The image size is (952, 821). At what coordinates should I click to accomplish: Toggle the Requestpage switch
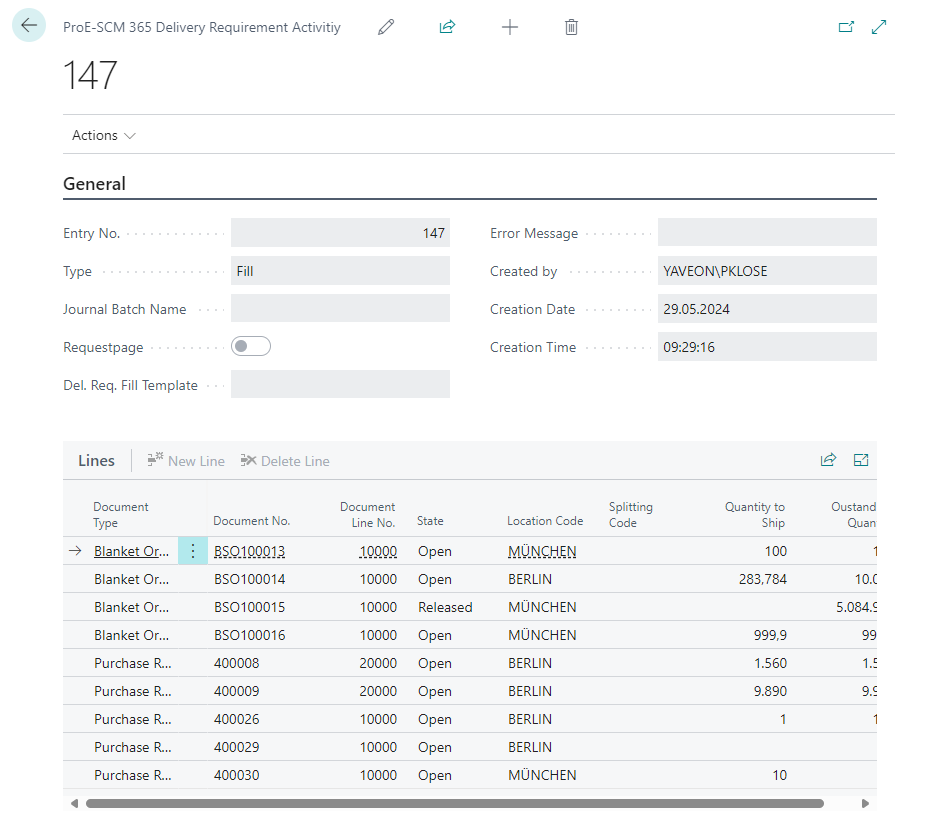251,346
